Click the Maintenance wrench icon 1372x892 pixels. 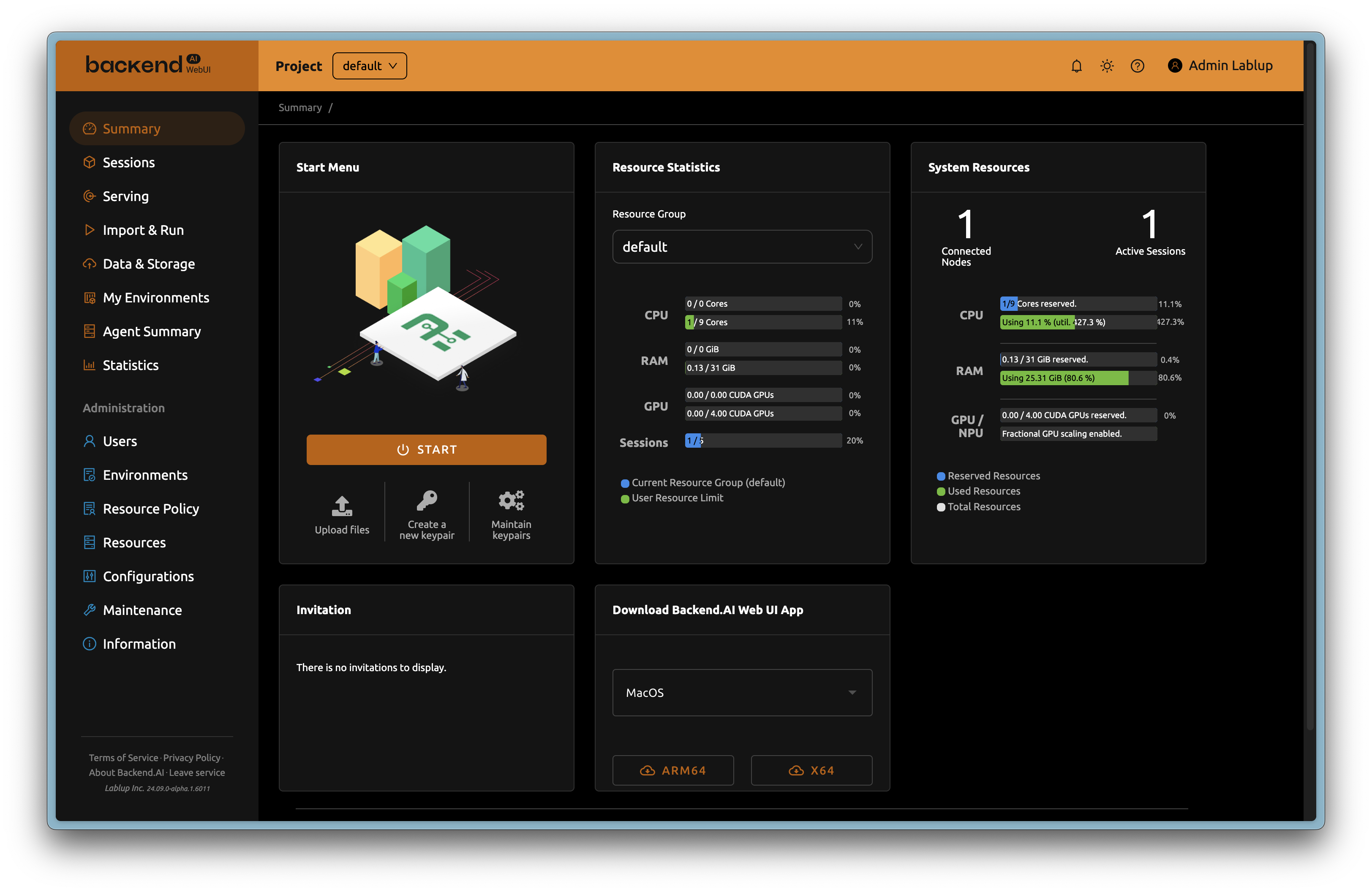(x=90, y=610)
